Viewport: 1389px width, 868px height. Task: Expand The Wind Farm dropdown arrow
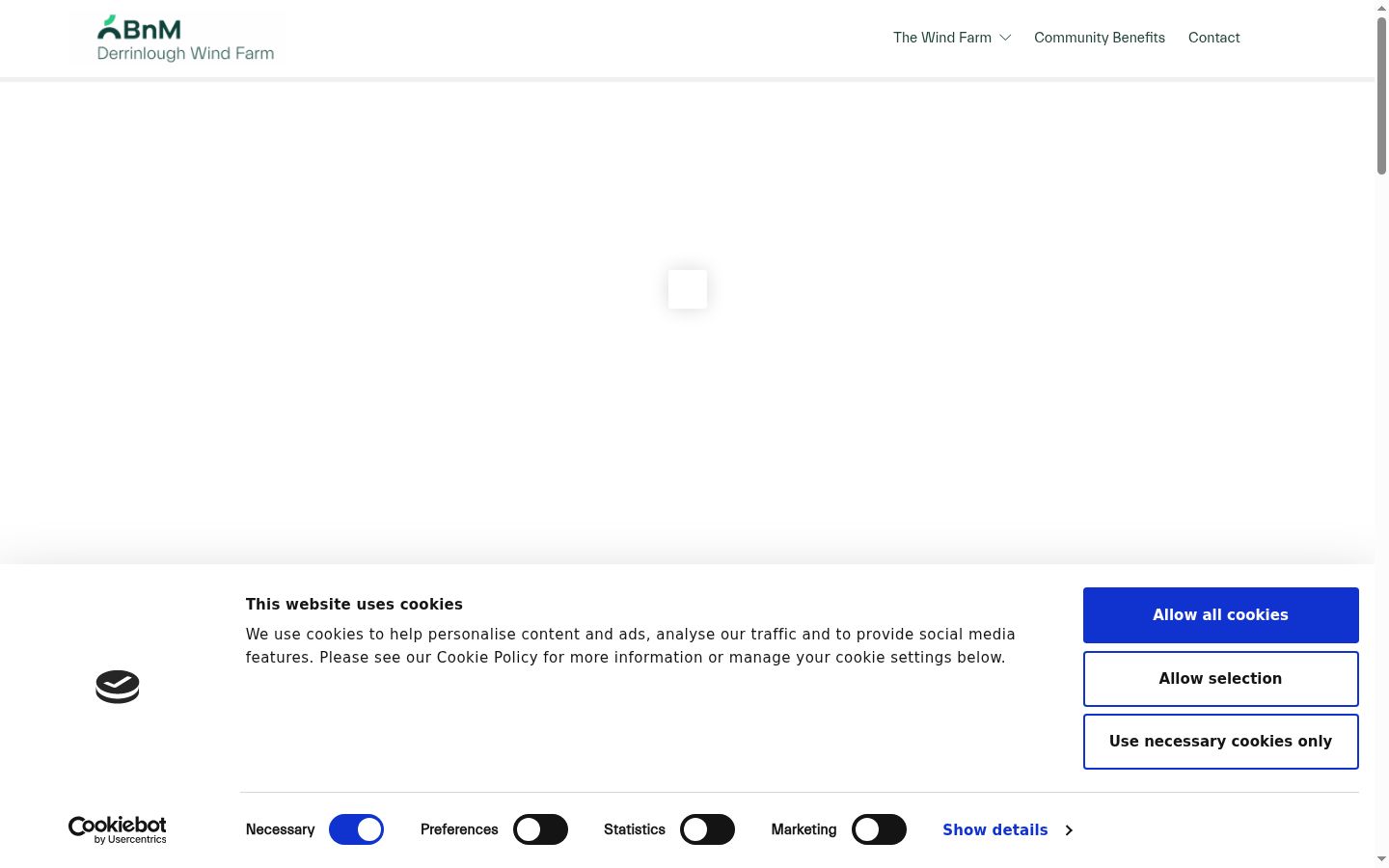click(1005, 38)
